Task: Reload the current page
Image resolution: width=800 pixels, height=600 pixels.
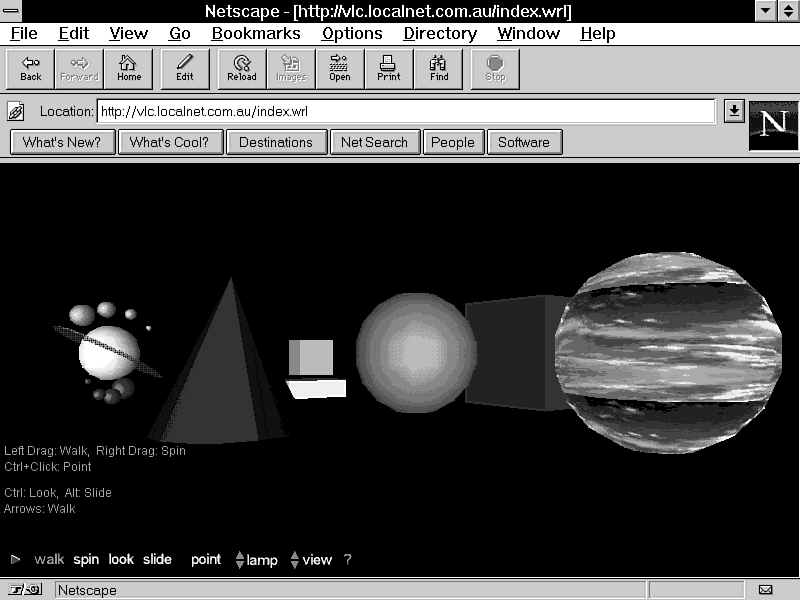Action: point(241,68)
